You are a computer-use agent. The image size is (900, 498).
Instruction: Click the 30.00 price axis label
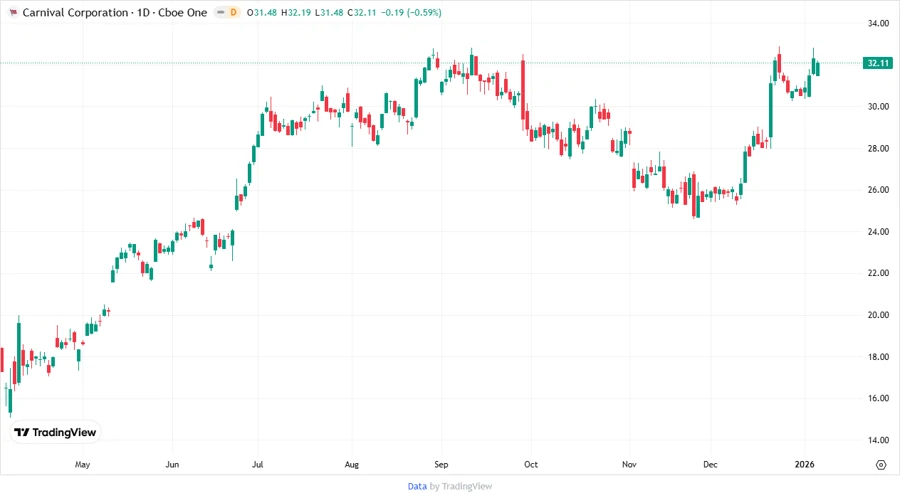click(878, 107)
